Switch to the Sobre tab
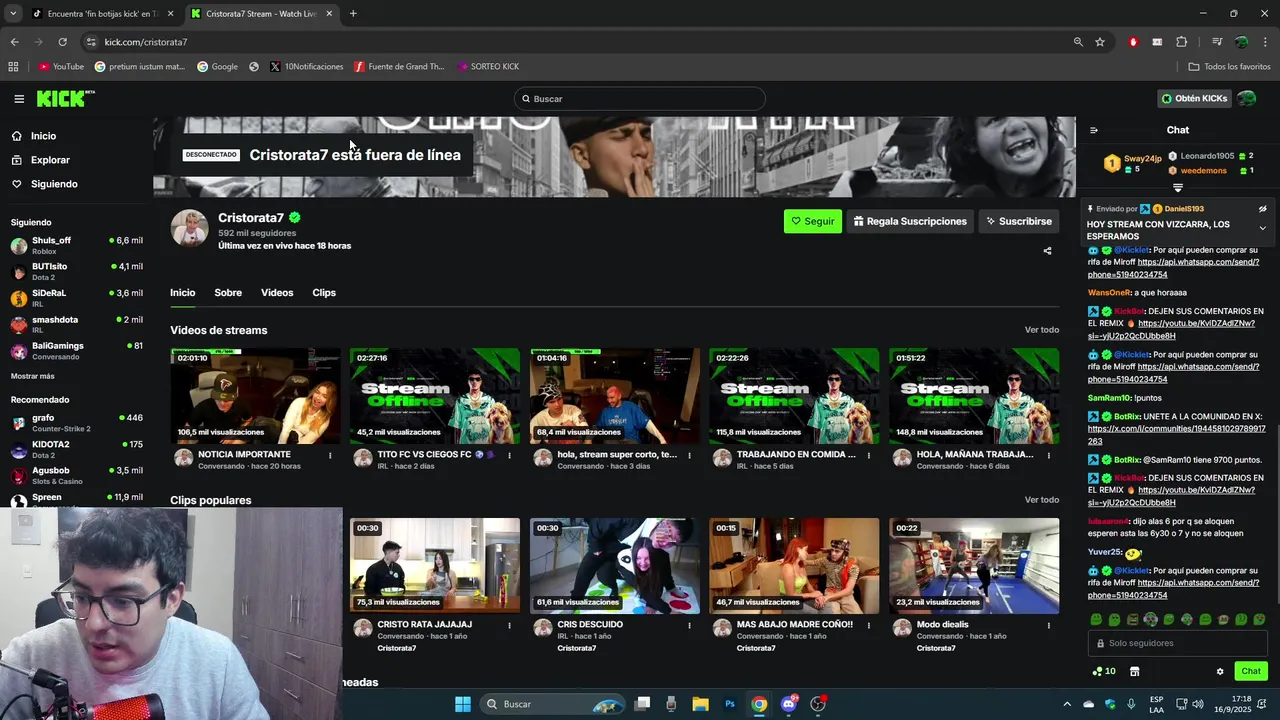 coord(228,293)
